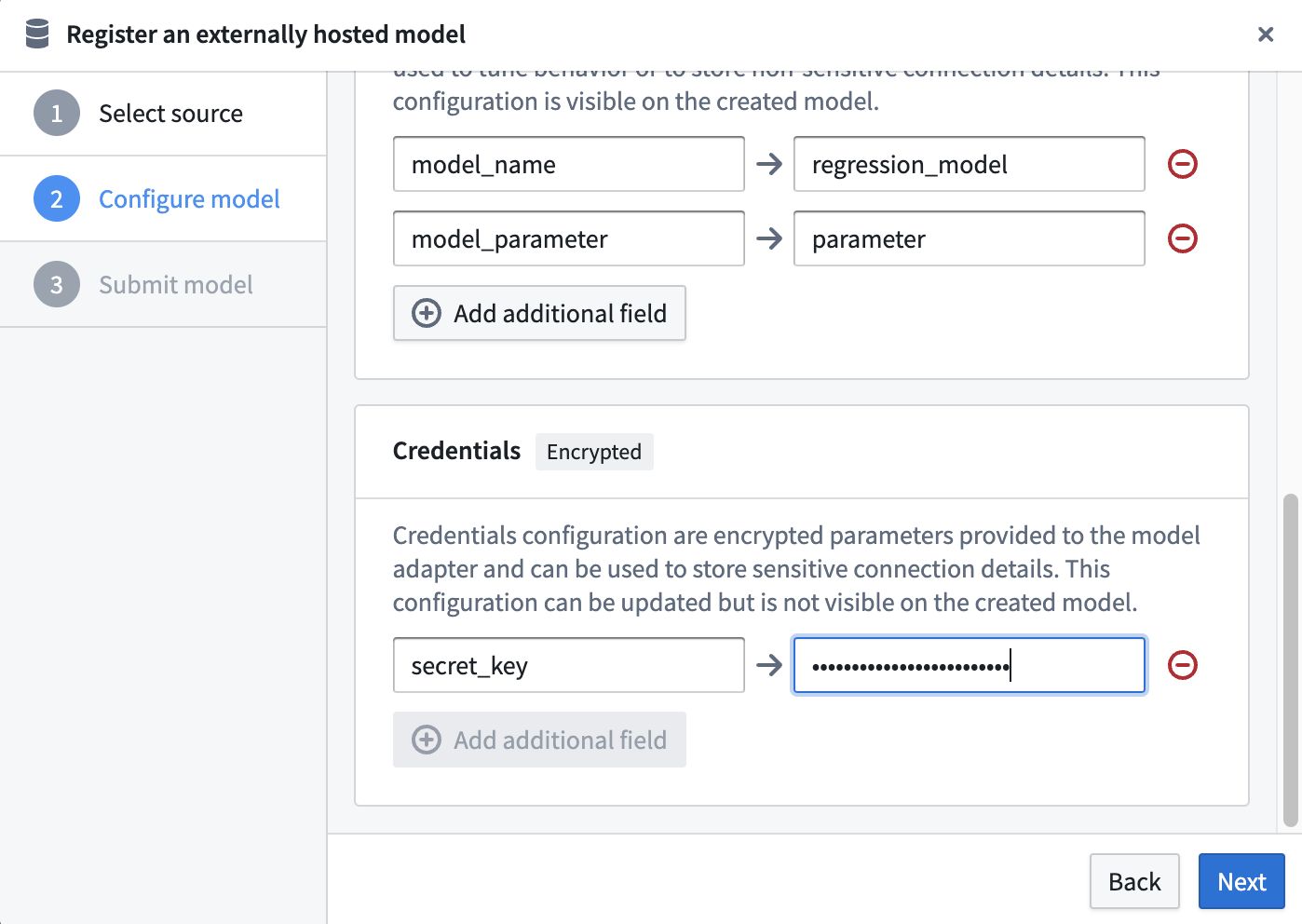
Task: Click the arrow between model_name and regression_model
Action: [x=769, y=164]
